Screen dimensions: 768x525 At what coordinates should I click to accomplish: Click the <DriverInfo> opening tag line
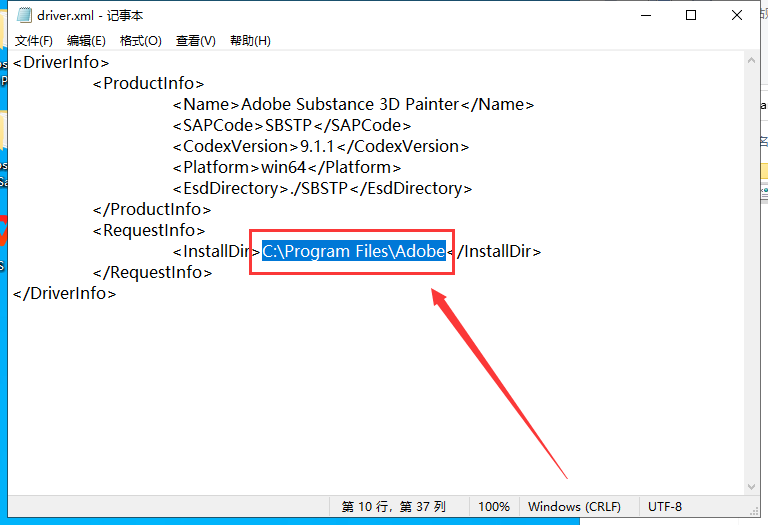point(61,63)
